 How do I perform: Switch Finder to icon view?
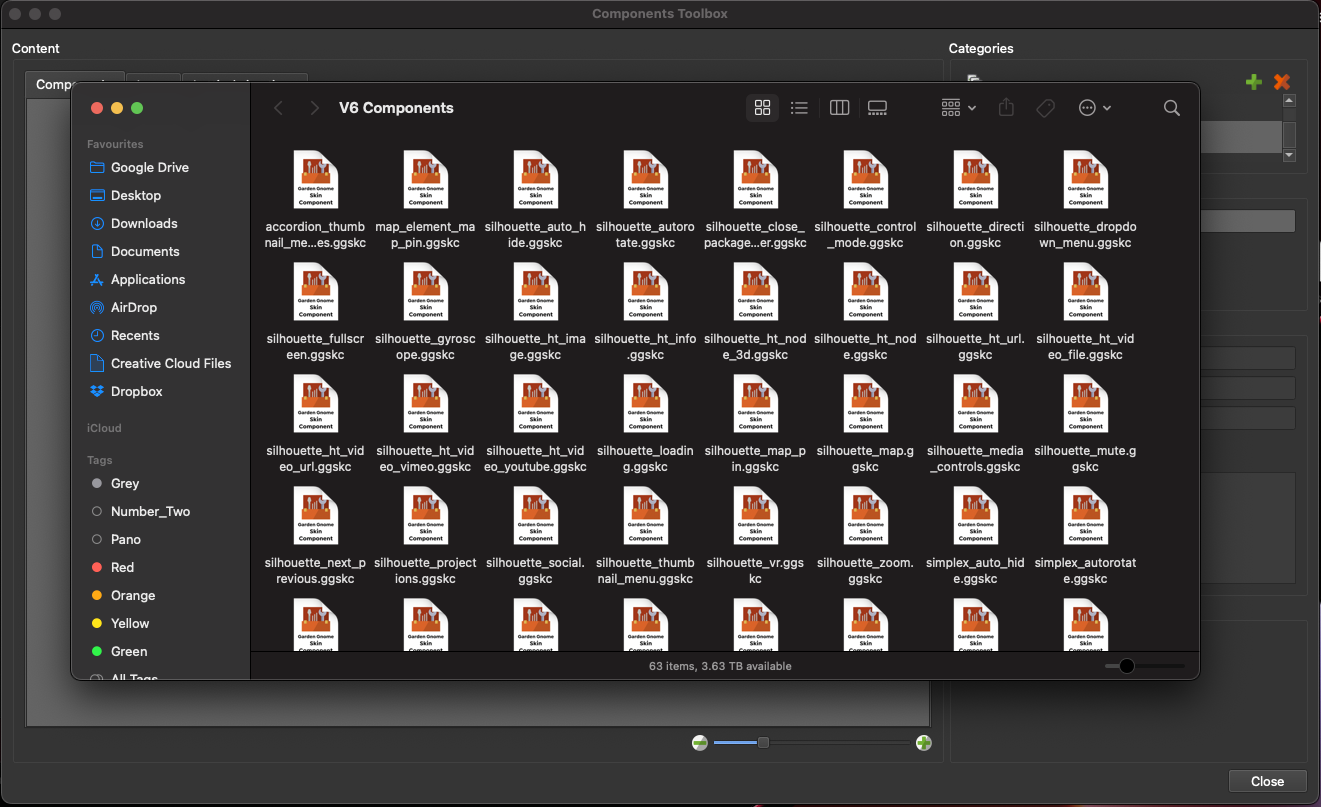pyautogui.click(x=763, y=108)
